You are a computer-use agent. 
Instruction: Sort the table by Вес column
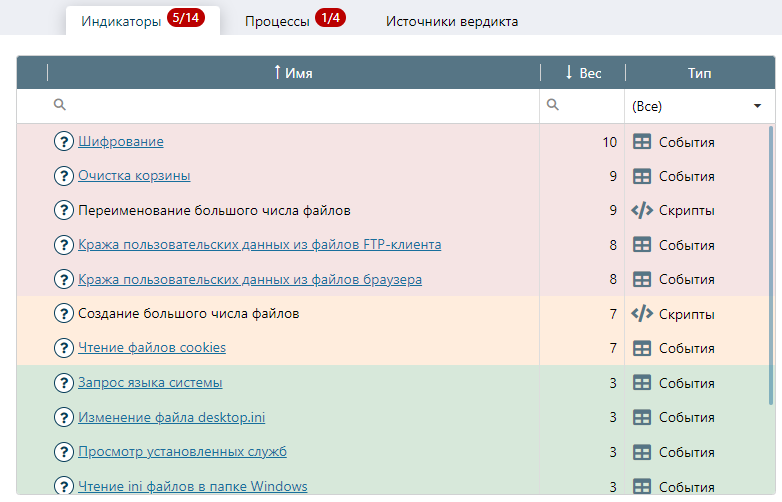pos(583,73)
